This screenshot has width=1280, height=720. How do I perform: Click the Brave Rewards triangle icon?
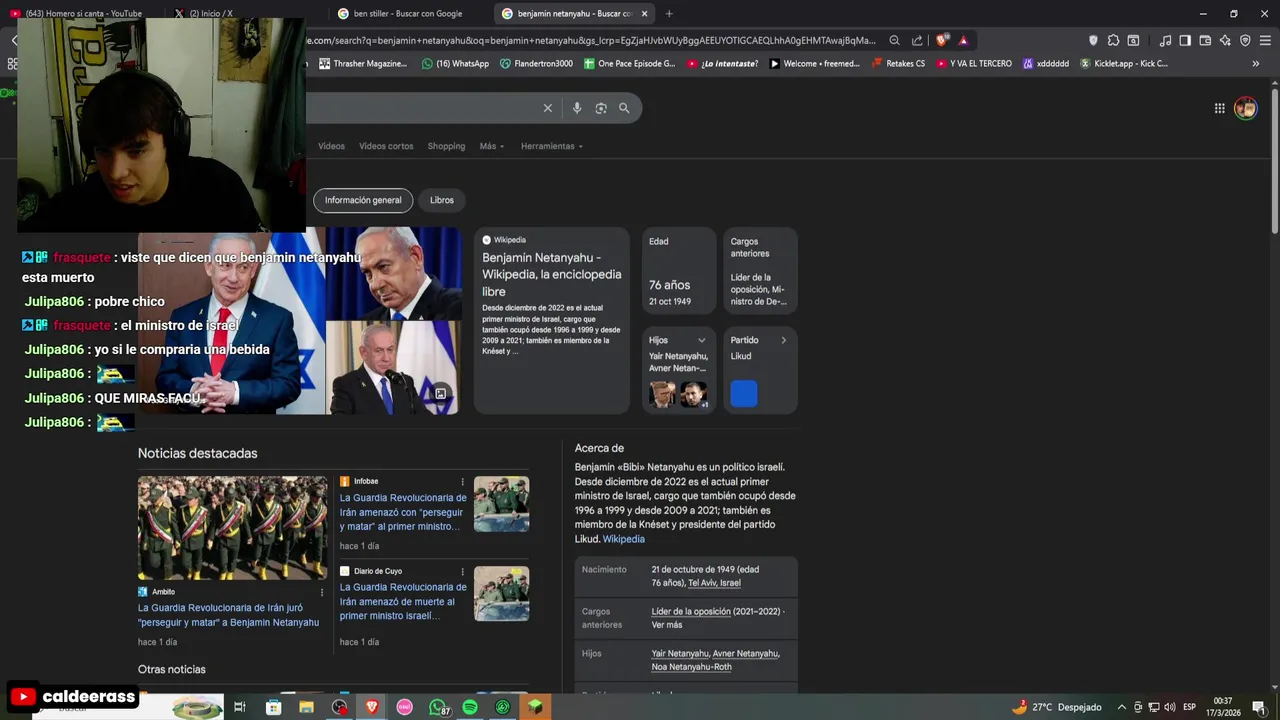(964, 41)
